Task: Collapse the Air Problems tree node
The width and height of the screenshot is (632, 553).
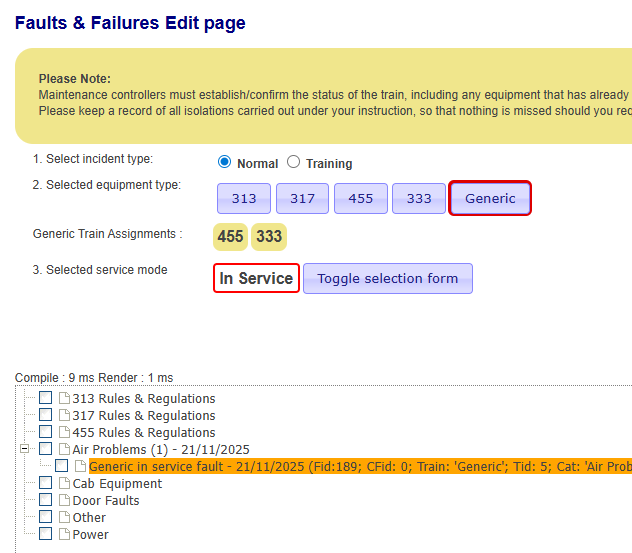Action: (x=23, y=449)
